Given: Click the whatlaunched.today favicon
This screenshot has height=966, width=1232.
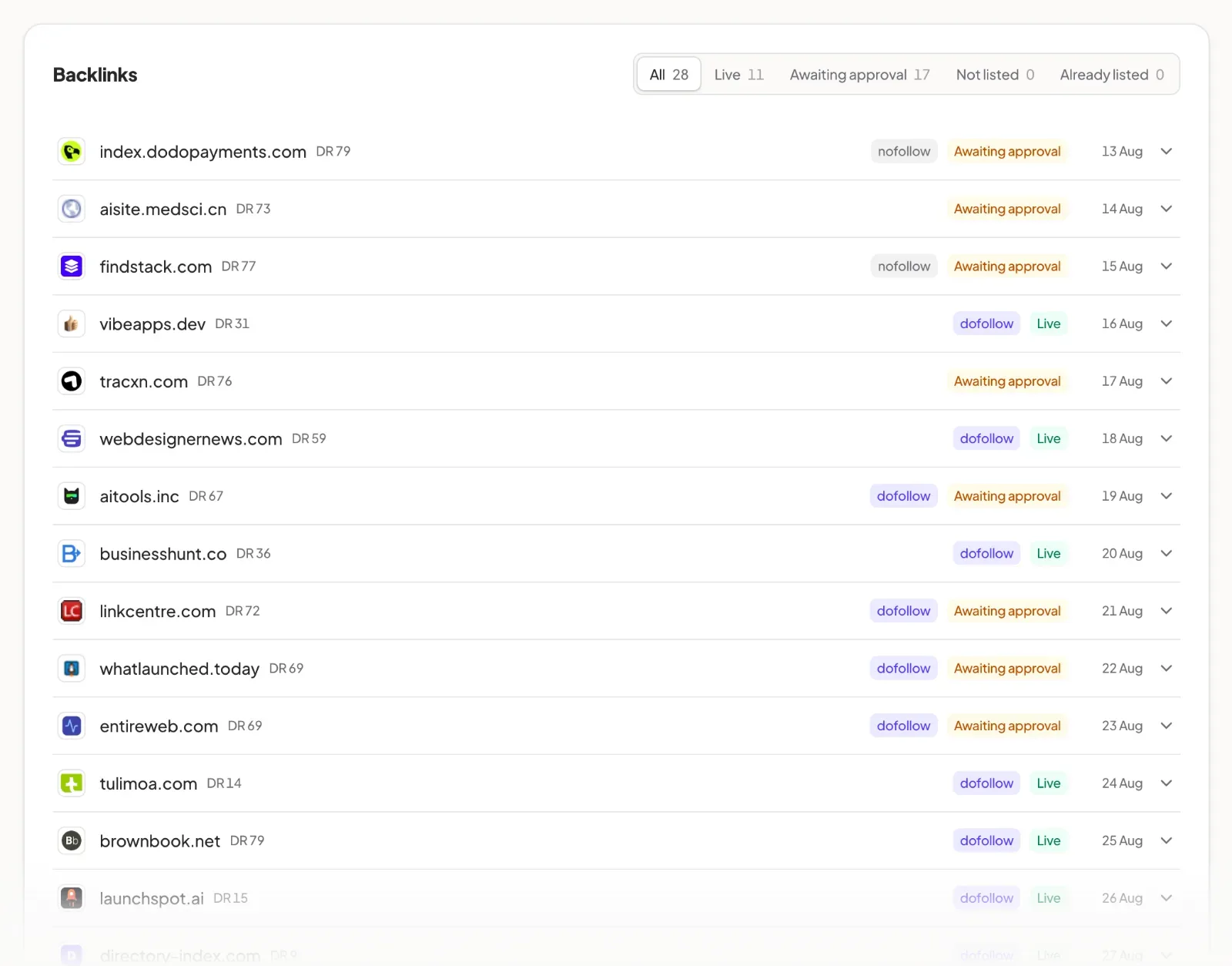Looking at the screenshot, I should pyautogui.click(x=72, y=669).
